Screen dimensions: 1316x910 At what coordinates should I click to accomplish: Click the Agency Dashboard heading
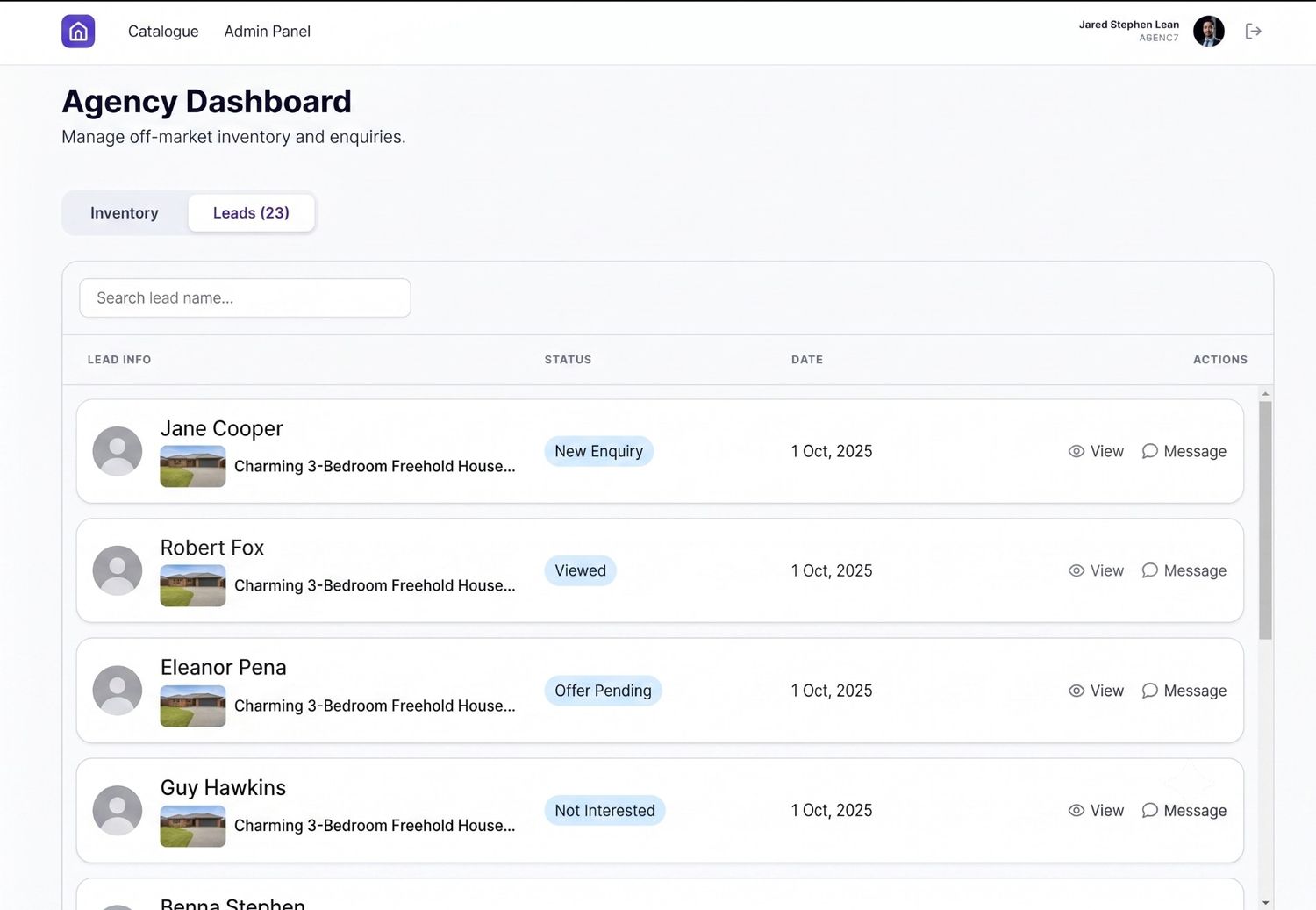pyautogui.click(x=207, y=102)
